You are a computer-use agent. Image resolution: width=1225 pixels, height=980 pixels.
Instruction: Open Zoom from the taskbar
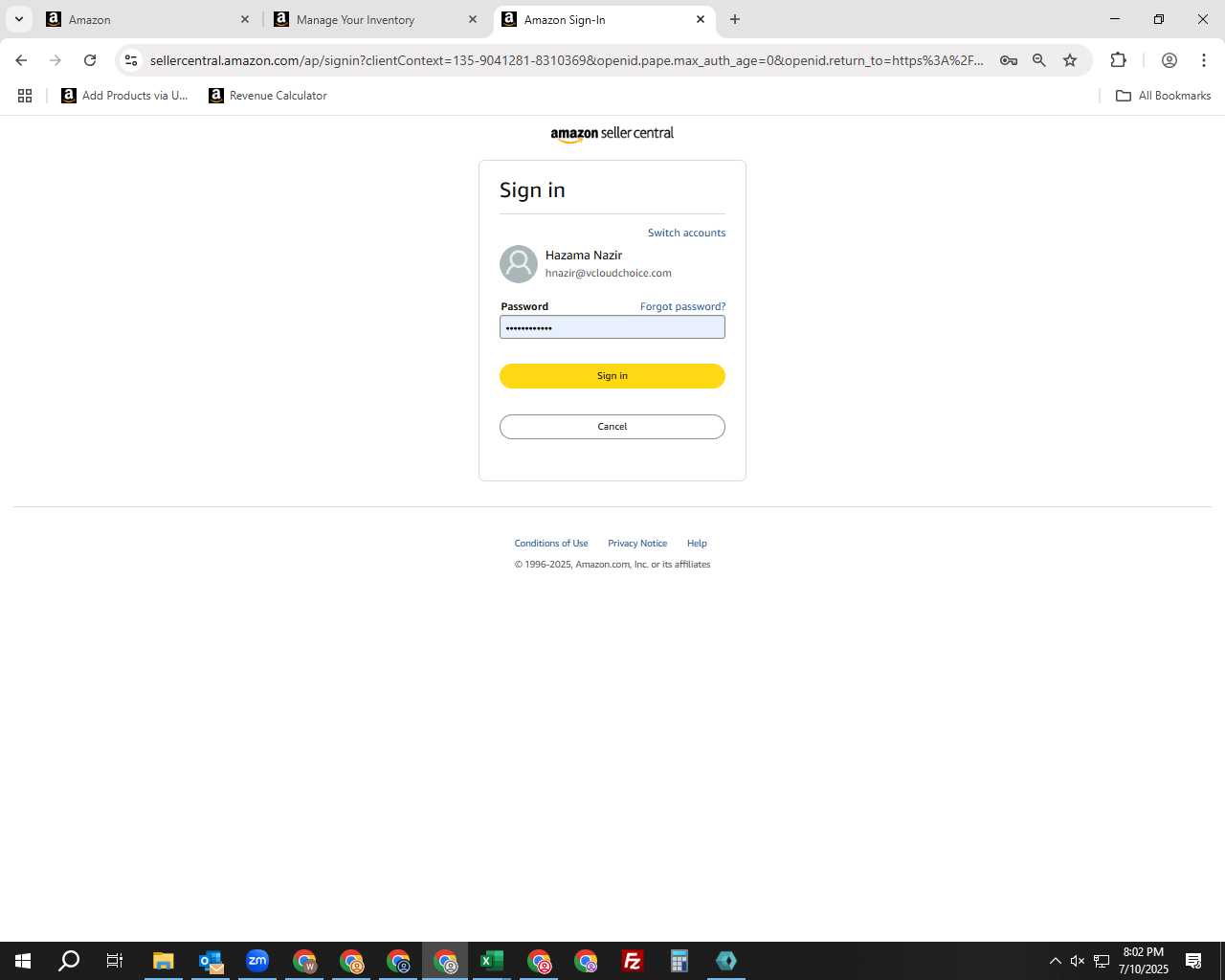point(257,961)
